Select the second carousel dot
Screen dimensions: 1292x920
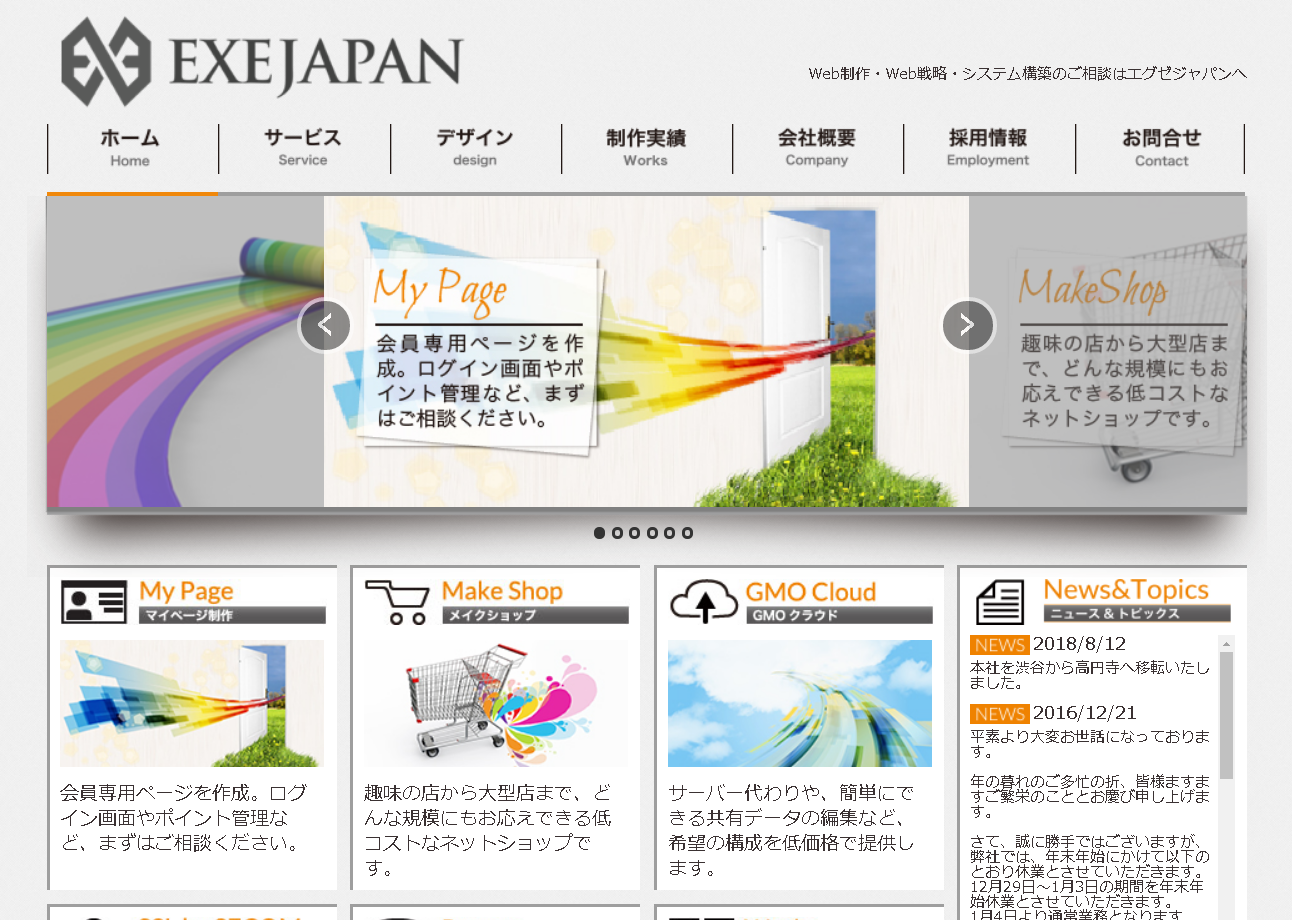click(617, 533)
